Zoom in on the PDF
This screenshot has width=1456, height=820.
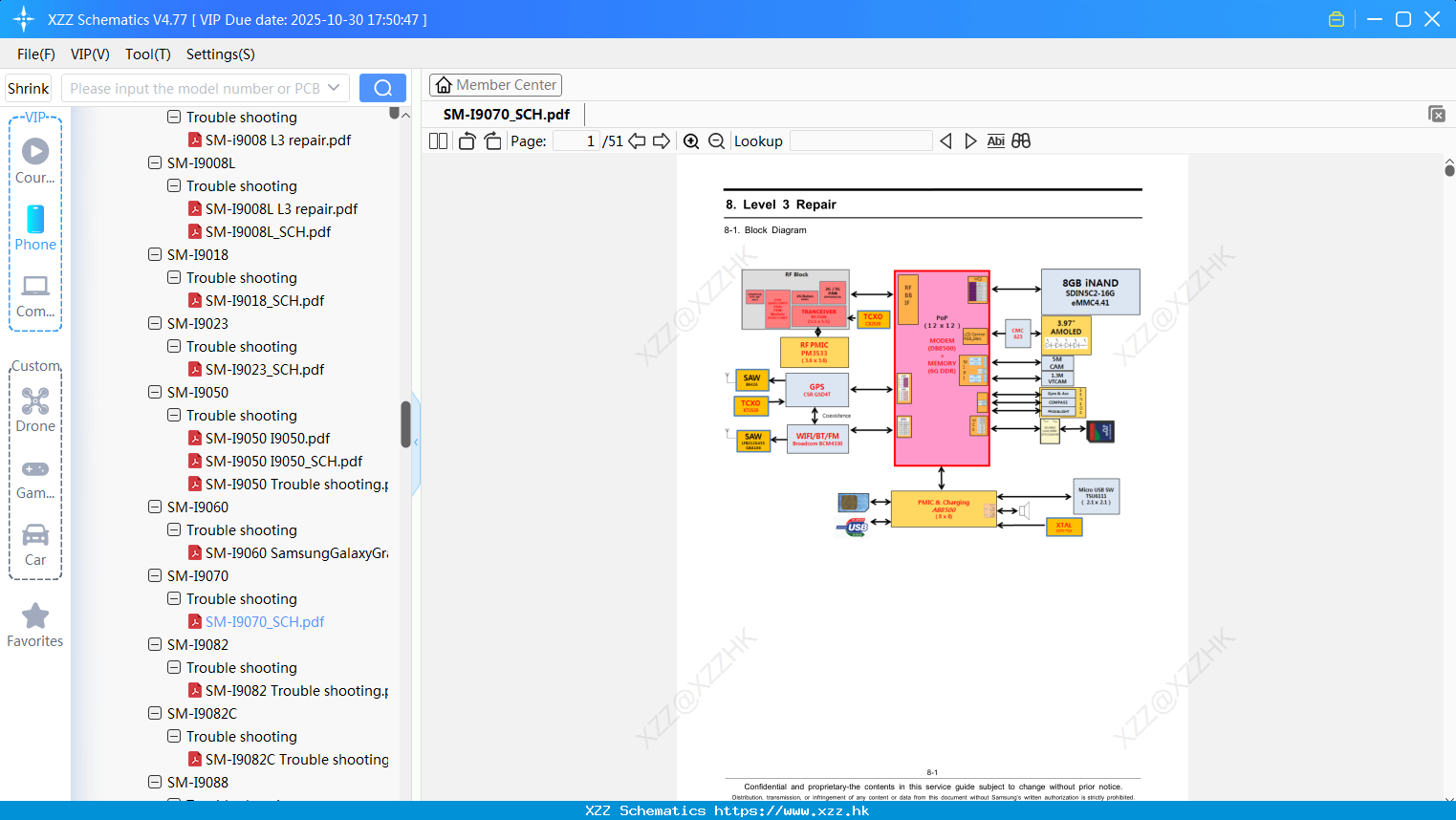coord(691,140)
